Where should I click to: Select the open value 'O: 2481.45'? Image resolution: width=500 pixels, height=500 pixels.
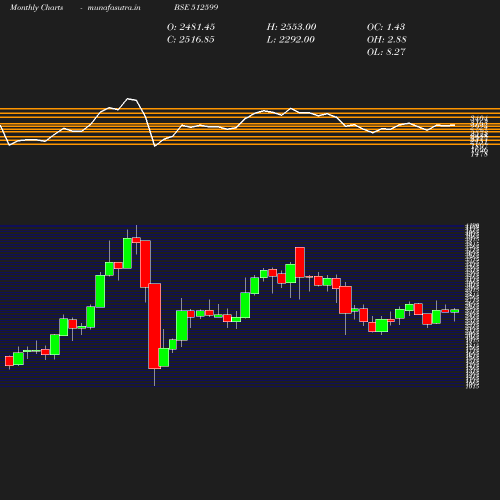point(191,27)
